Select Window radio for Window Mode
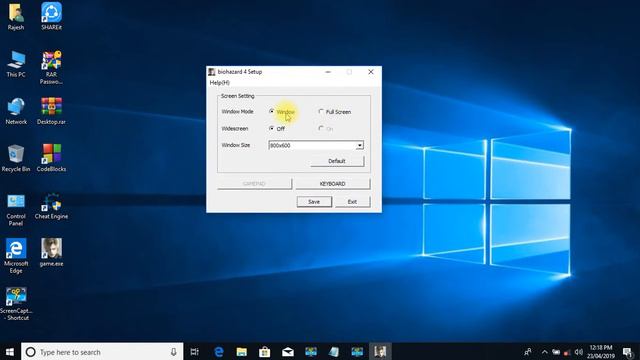The height and width of the screenshot is (360, 640). [272, 111]
